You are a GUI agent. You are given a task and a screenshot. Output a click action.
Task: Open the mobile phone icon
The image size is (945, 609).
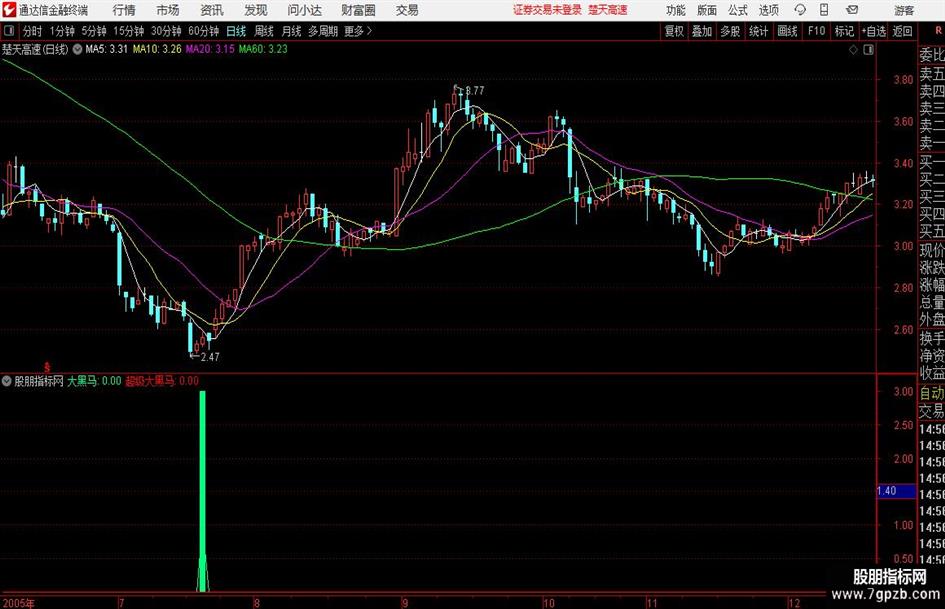click(x=824, y=10)
